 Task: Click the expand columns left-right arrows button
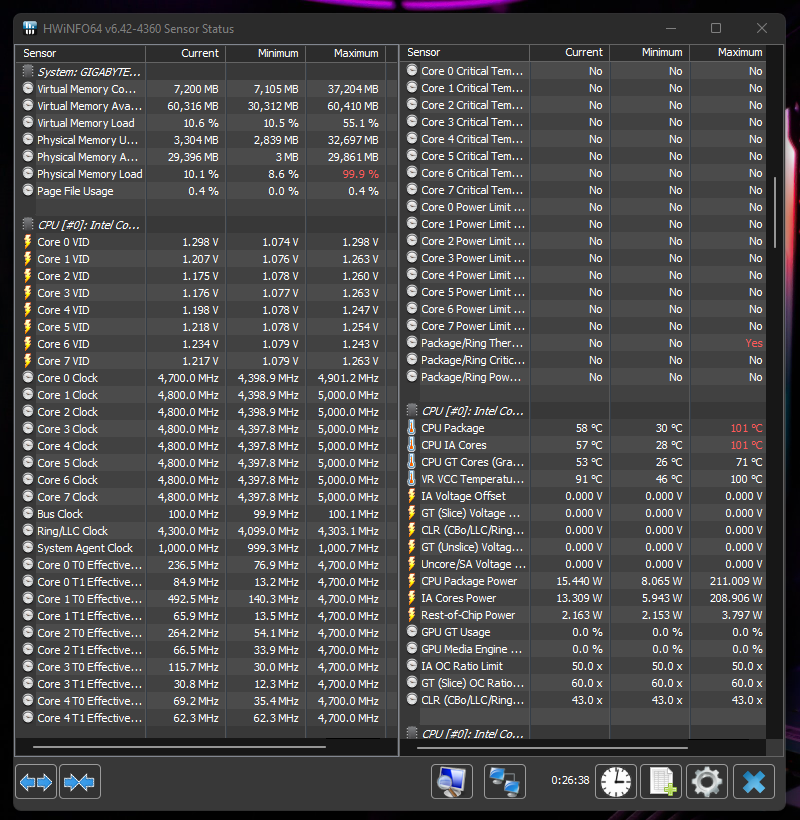(x=36, y=782)
